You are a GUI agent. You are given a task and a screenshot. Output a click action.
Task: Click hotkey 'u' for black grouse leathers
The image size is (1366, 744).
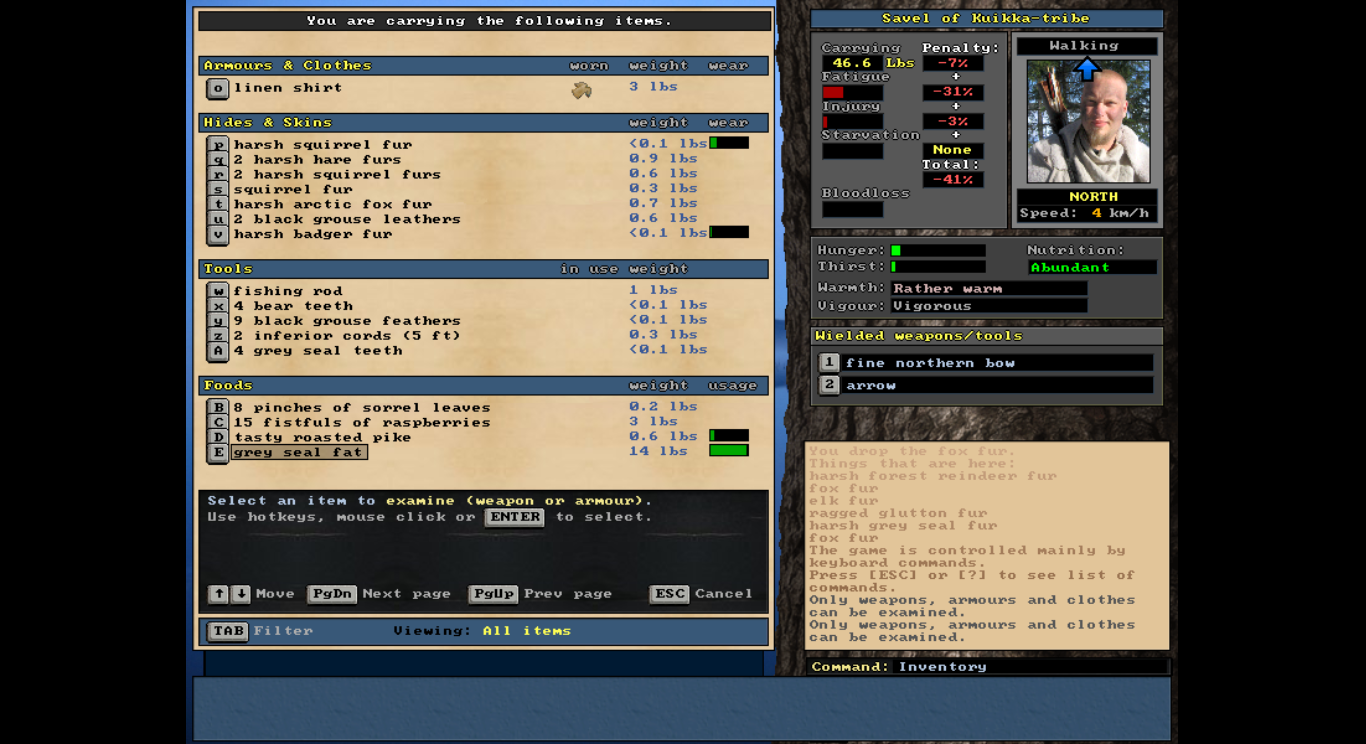[218, 219]
